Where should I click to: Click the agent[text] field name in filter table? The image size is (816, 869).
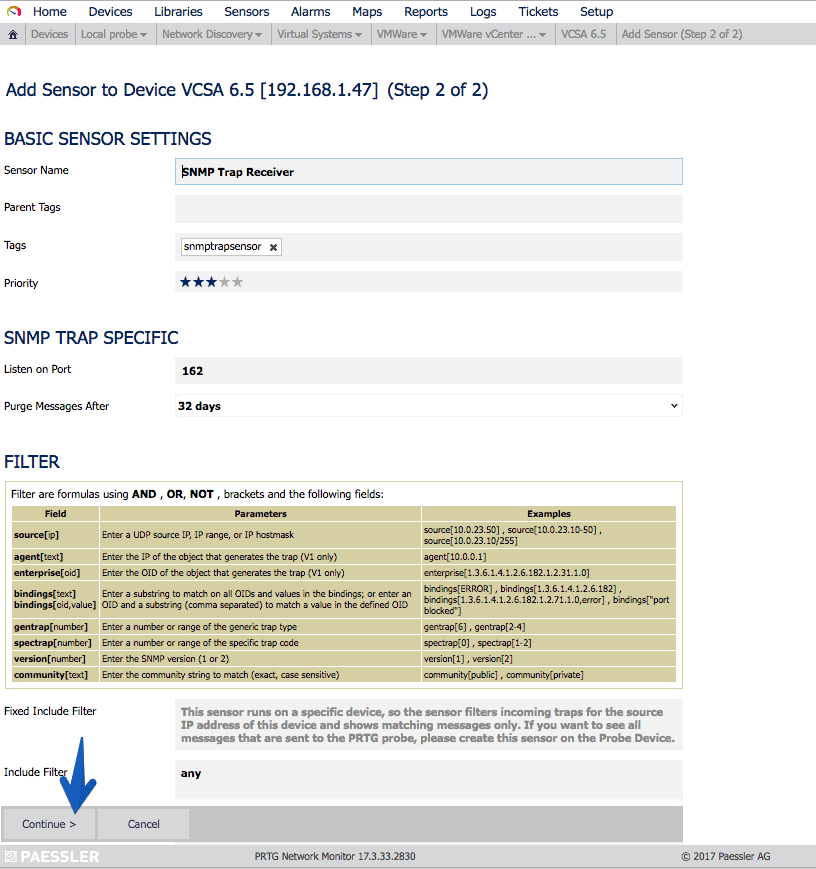38,556
